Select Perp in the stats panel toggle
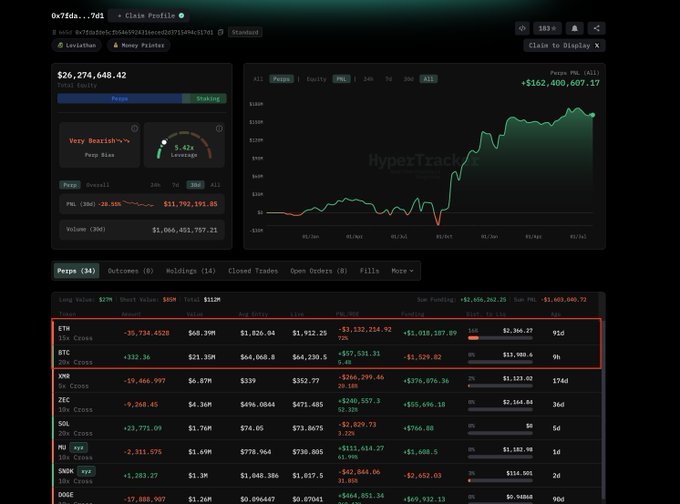This screenshot has height=504, width=680. tap(70, 185)
